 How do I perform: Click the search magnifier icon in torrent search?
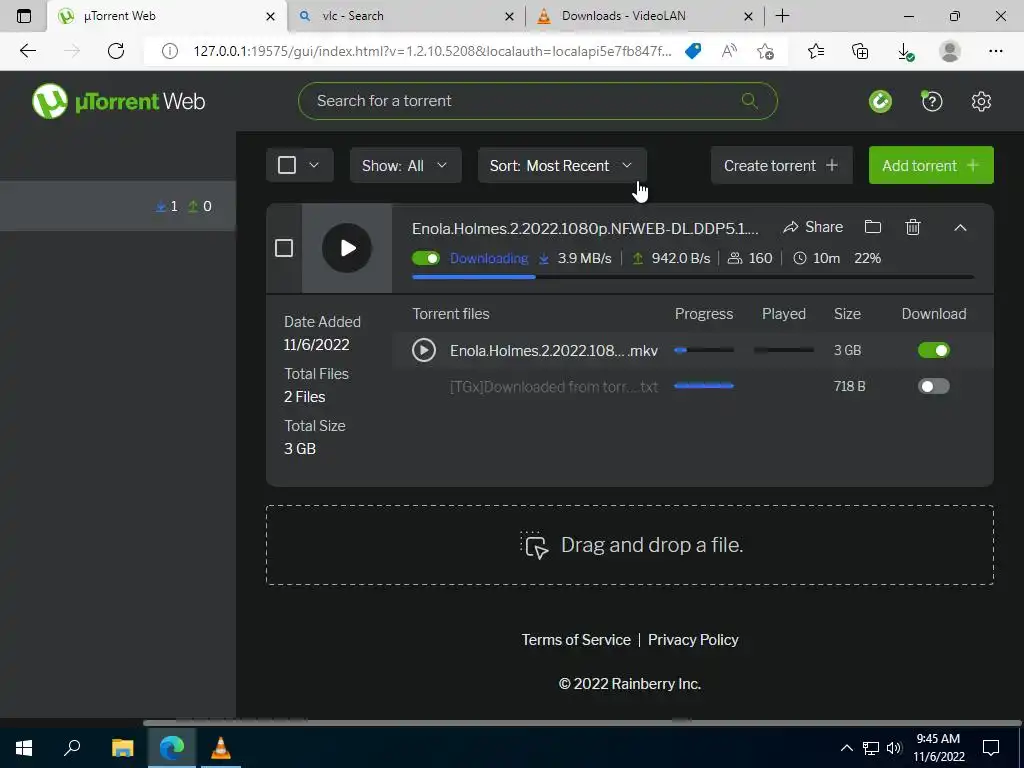point(749,101)
